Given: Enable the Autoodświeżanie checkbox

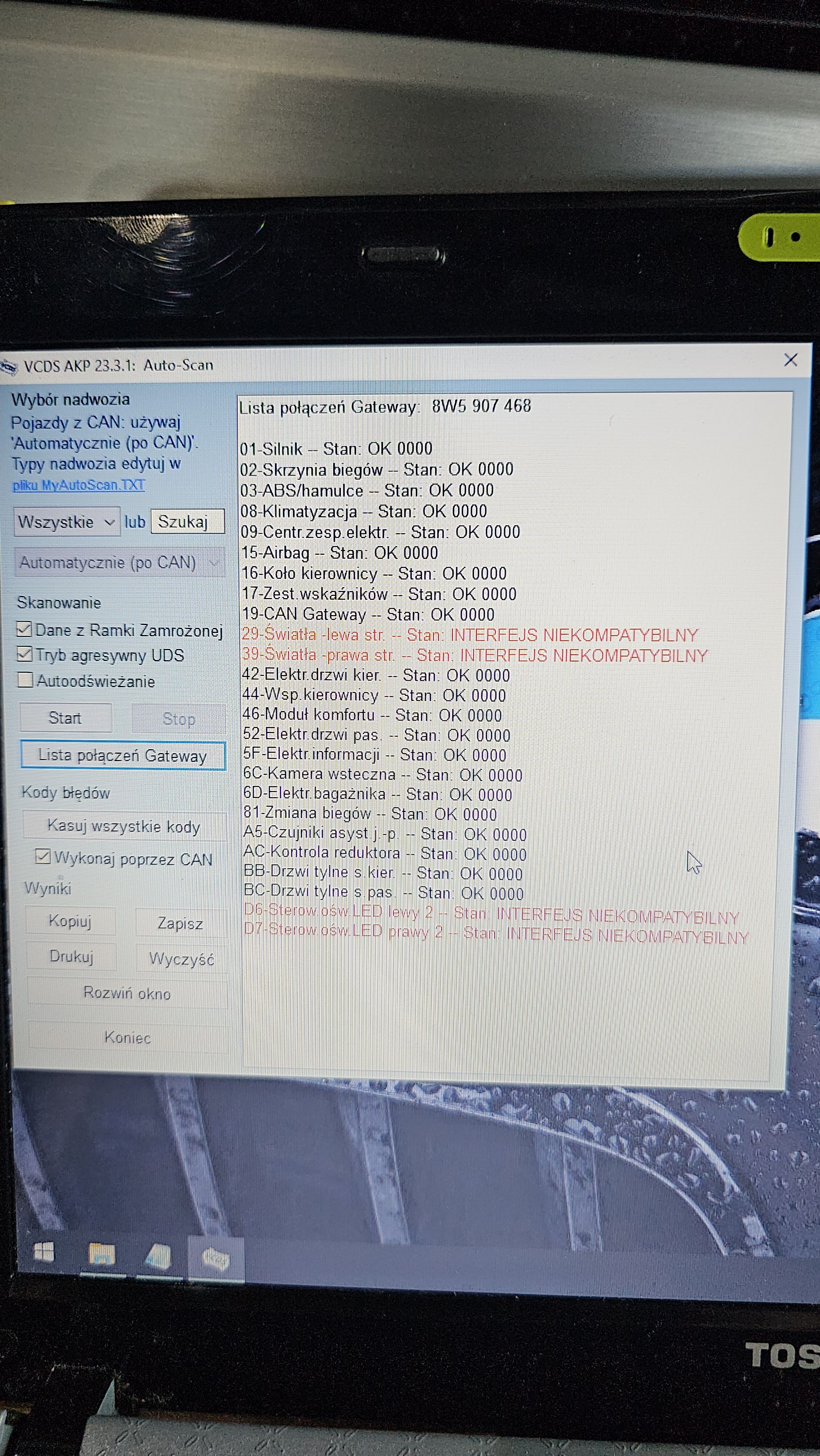Looking at the screenshot, I should coord(25,680).
